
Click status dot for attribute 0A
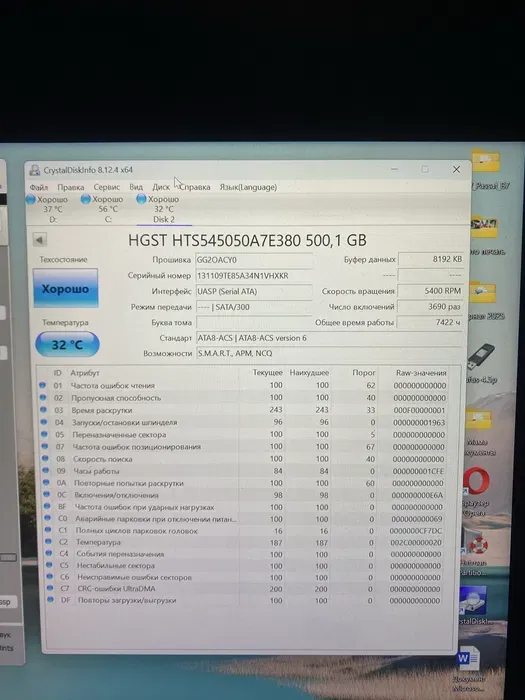46,482
